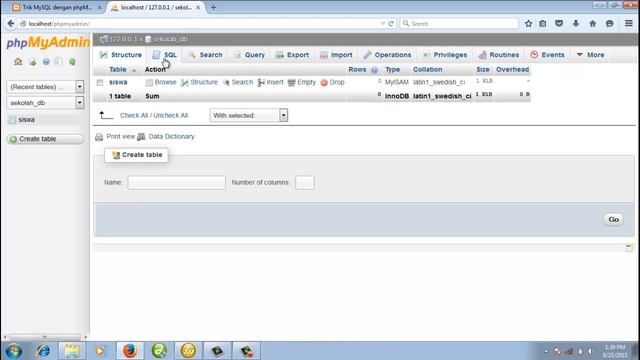Go to Firefox home page icon

(593, 24)
